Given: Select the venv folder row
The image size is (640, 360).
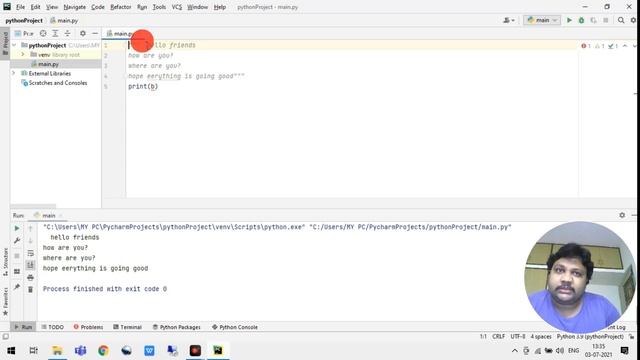Looking at the screenshot, I should tap(56, 55).
